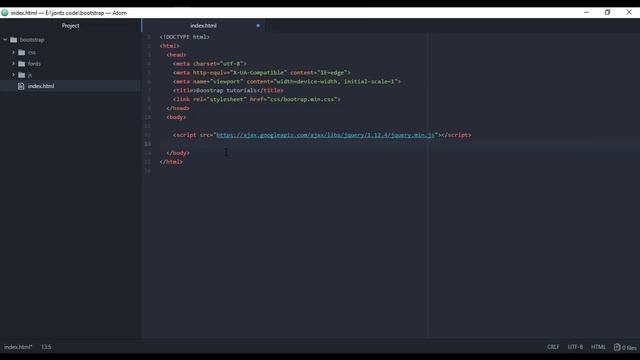The width and height of the screenshot is (640, 360).
Task: Minimize the Atom window
Action: pyautogui.click(x=587, y=13)
